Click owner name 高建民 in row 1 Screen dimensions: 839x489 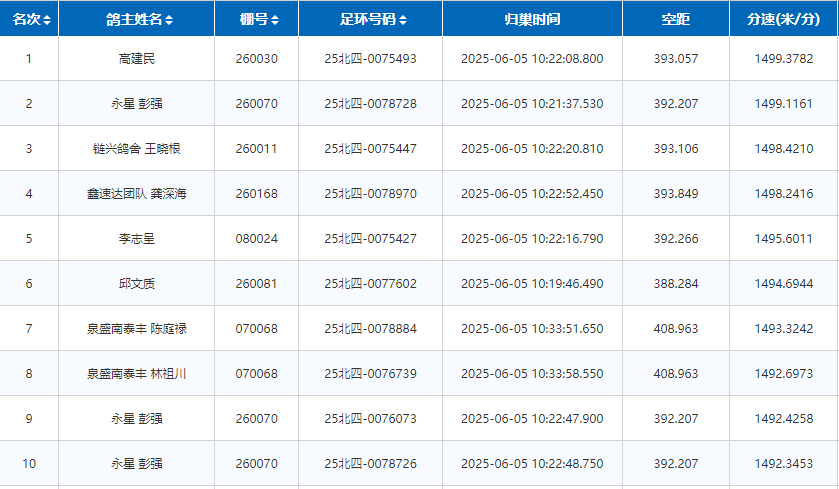coord(136,59)
